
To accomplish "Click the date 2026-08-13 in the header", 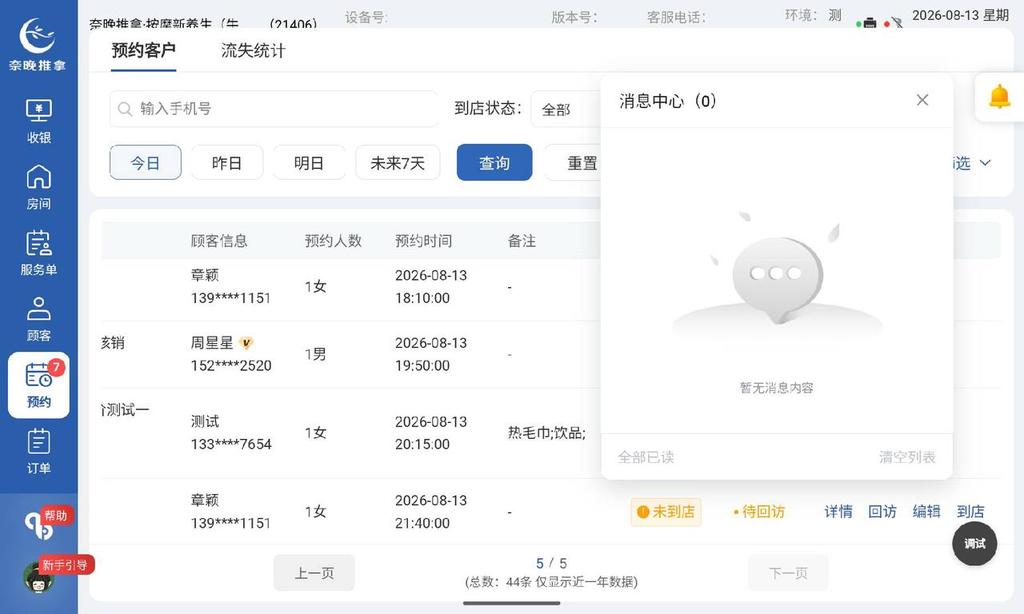I will [944, 15].
